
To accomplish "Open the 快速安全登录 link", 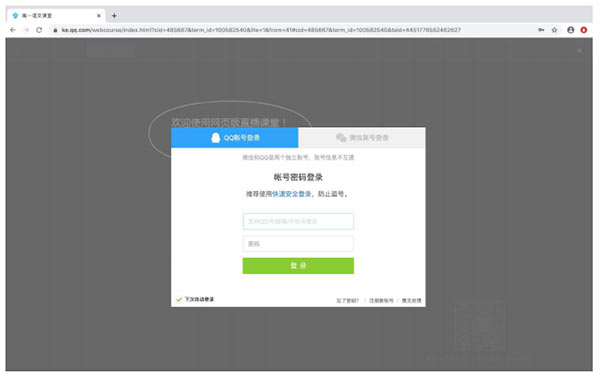I will pos(292,194).
